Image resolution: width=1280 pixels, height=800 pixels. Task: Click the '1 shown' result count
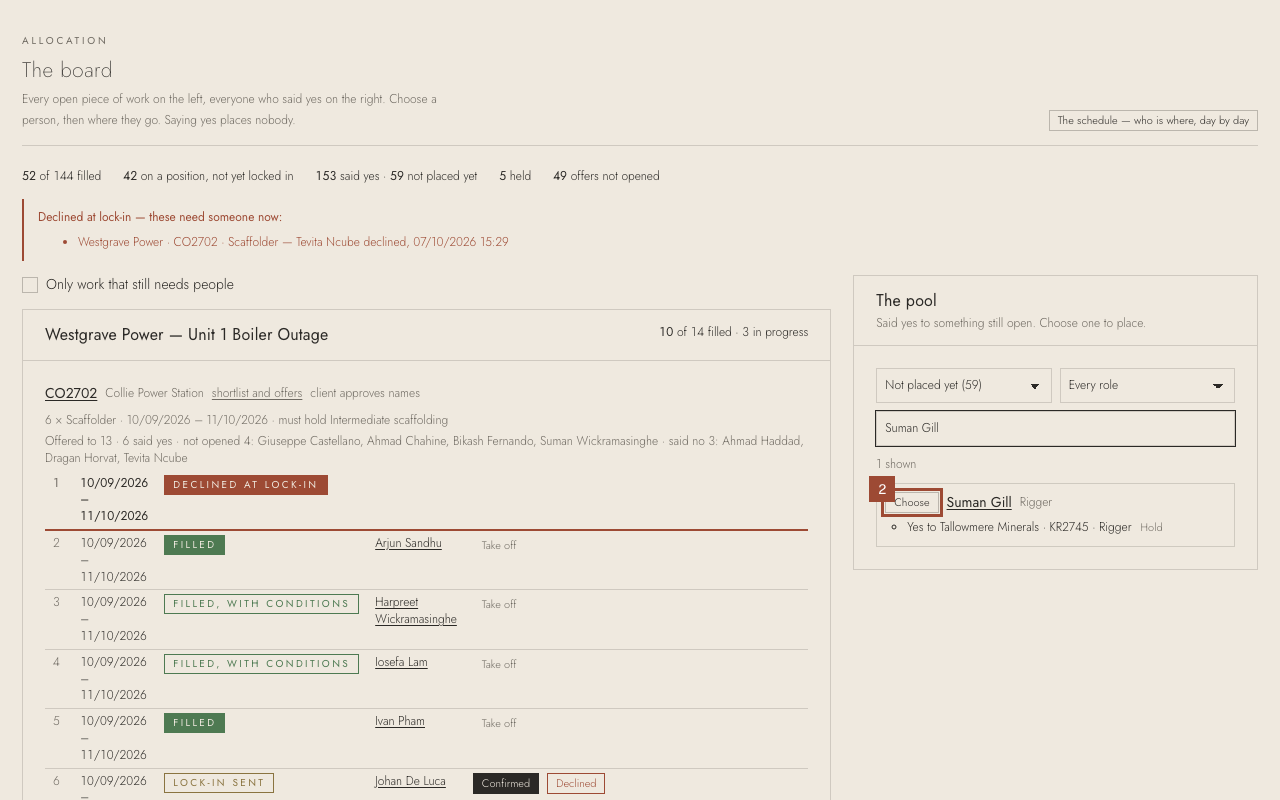896,464
